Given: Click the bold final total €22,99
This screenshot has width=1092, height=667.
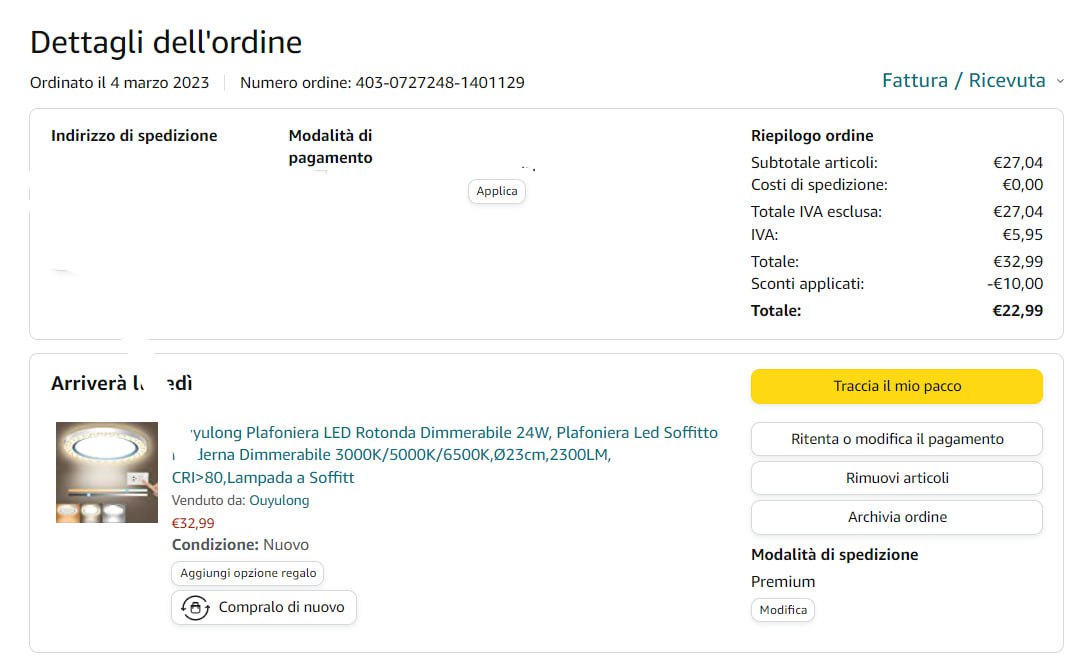Looking at the screenshot, I should [1017, 311].
